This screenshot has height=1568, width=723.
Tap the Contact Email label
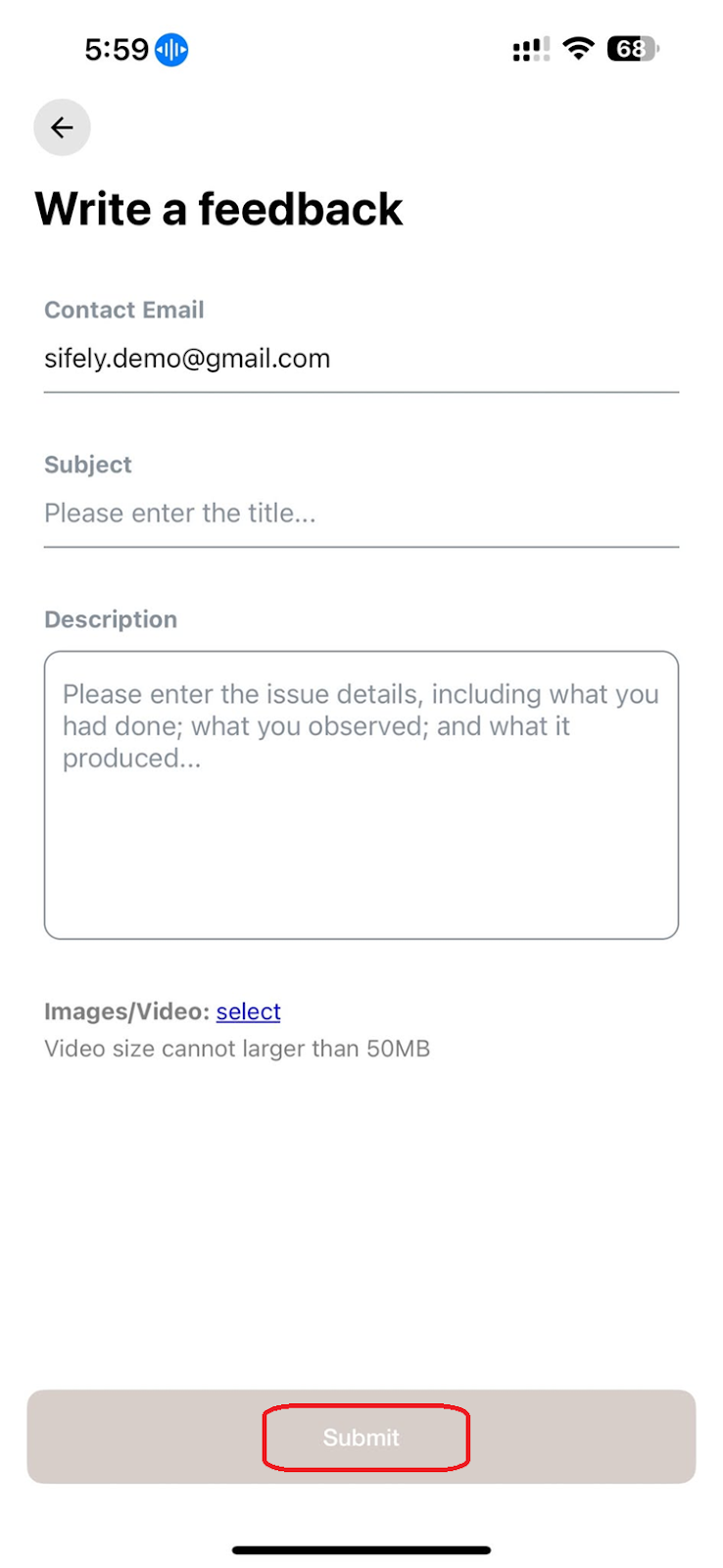[124, 310]
